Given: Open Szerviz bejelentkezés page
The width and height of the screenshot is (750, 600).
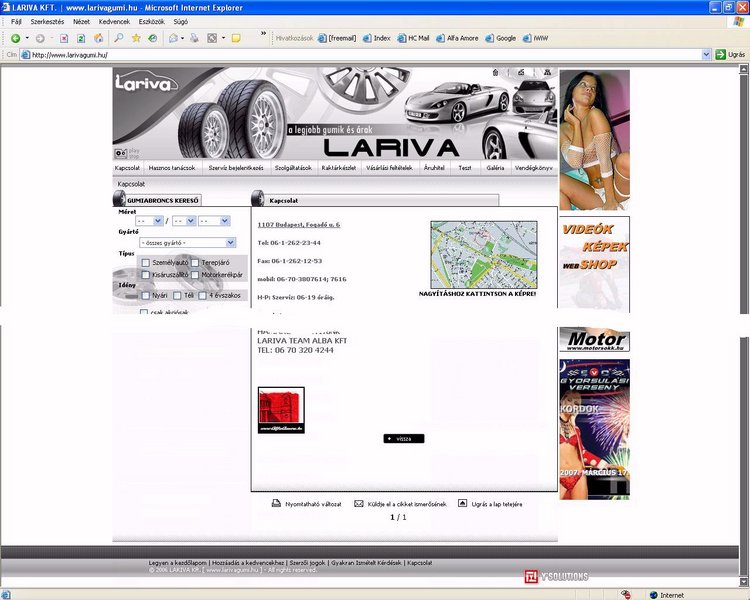Looking at the screenshot, I should click(x=236, y=168).
